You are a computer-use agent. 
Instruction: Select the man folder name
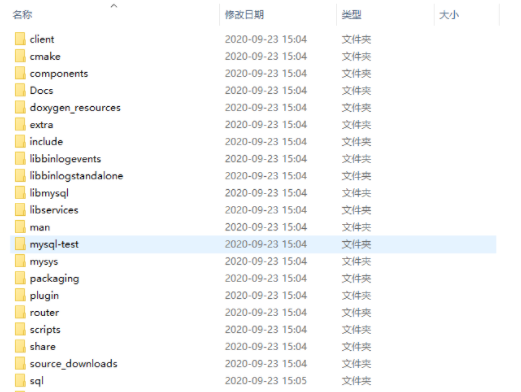[40, 227]
